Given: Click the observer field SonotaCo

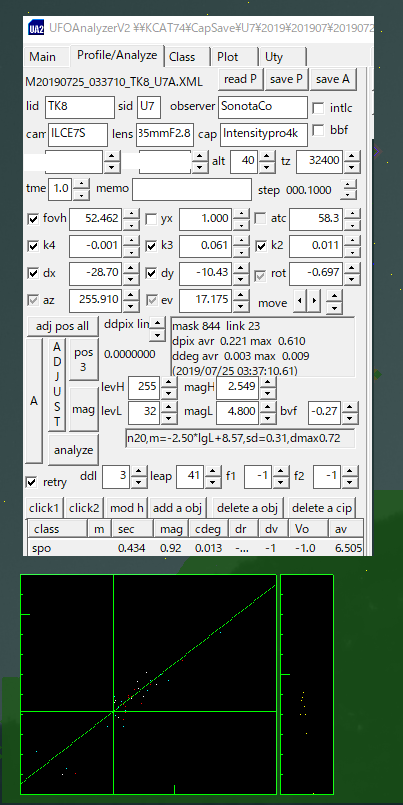Looking at the screenshot, I should [x=262, y=107].
